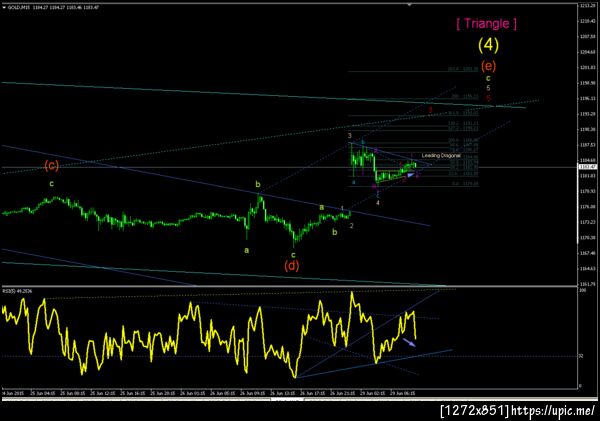Click the "29 Jun 06:15" time axis label
600x421 pixels.
(403, 393)
